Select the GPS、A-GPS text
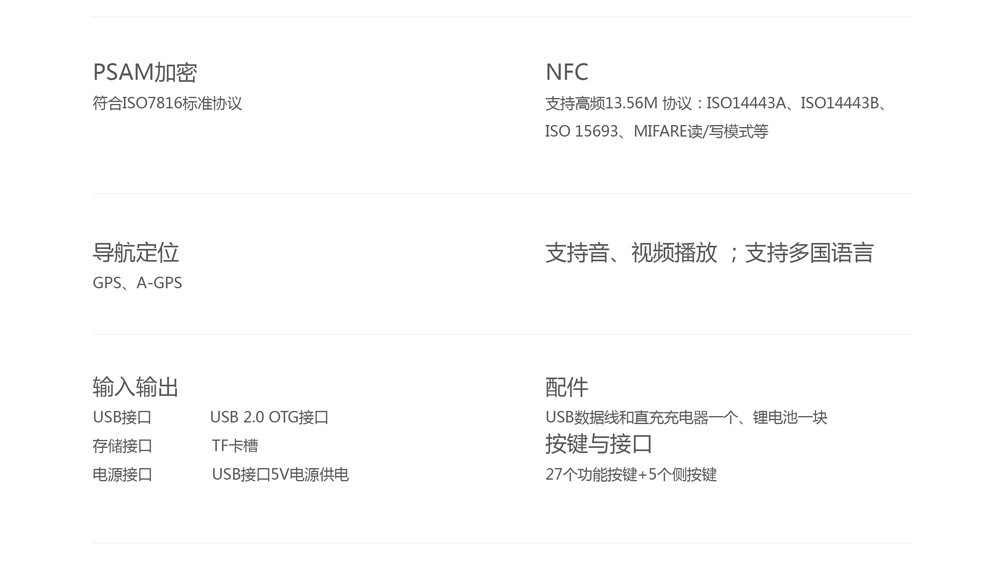 137,283
